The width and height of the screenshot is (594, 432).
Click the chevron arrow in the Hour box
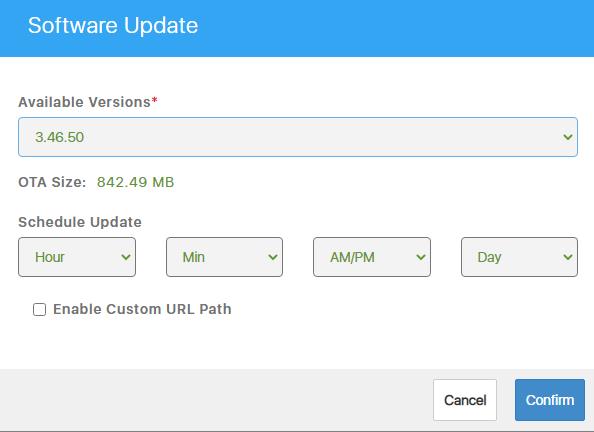click(x=126, y=257)
